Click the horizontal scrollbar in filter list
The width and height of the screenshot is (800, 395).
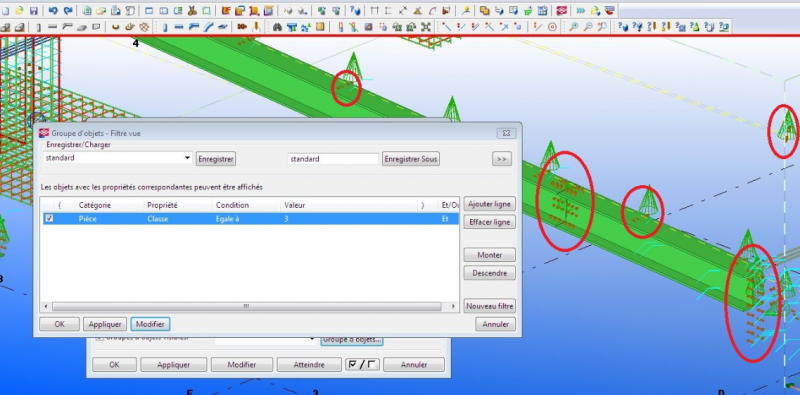tap(246, 306)
